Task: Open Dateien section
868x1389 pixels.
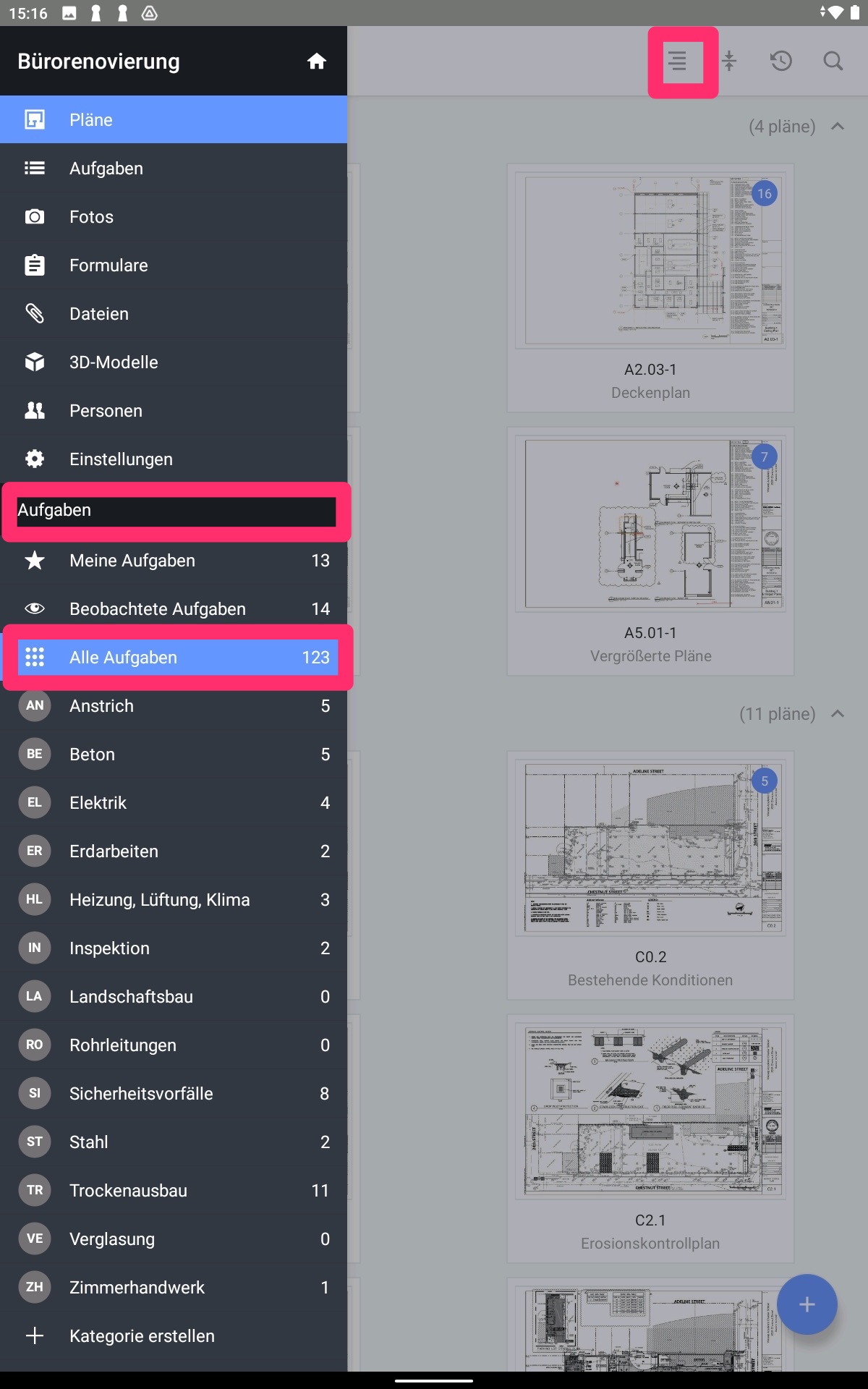Action: click(x=174, y=313)
